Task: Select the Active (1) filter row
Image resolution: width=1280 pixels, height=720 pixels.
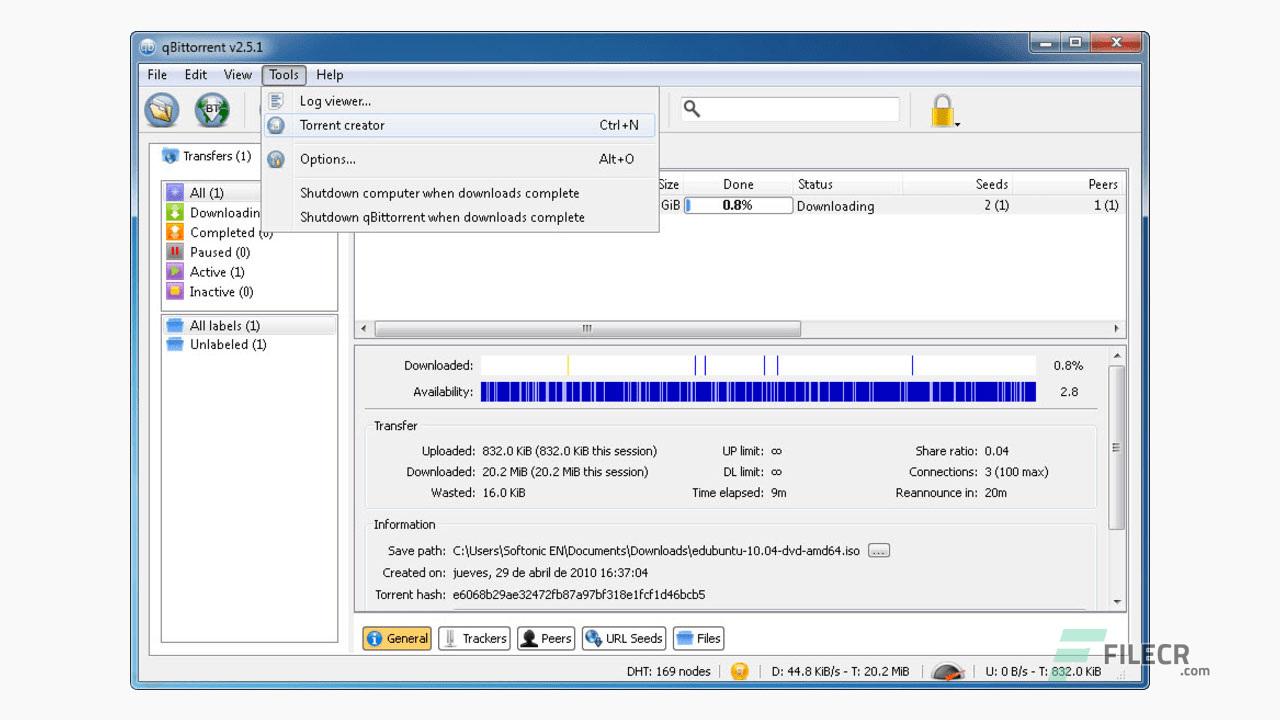Action: pyautogui.click(x=249, y=272)
